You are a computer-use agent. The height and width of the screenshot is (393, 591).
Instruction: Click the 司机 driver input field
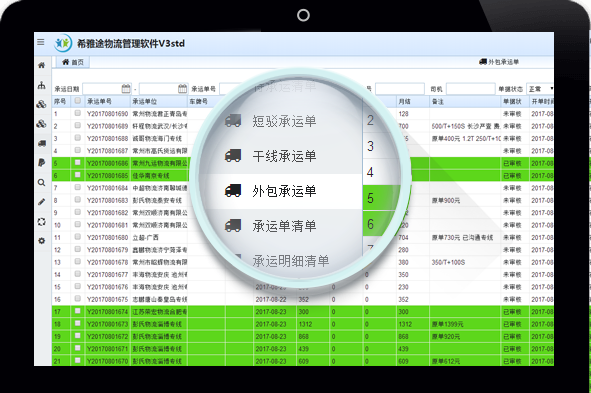click(470, 89)
